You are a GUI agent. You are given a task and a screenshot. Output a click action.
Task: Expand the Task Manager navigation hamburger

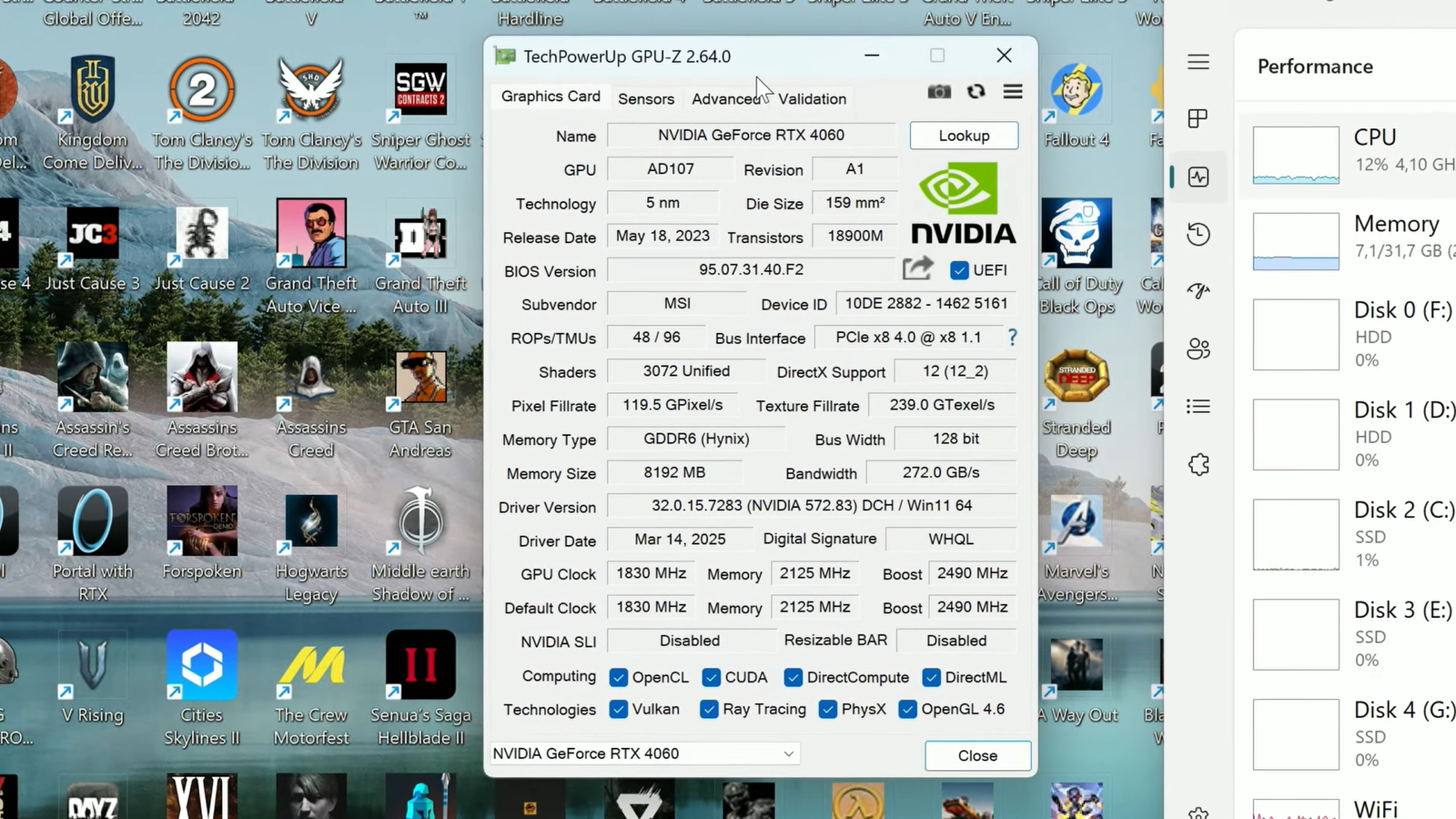point(1198,62)
